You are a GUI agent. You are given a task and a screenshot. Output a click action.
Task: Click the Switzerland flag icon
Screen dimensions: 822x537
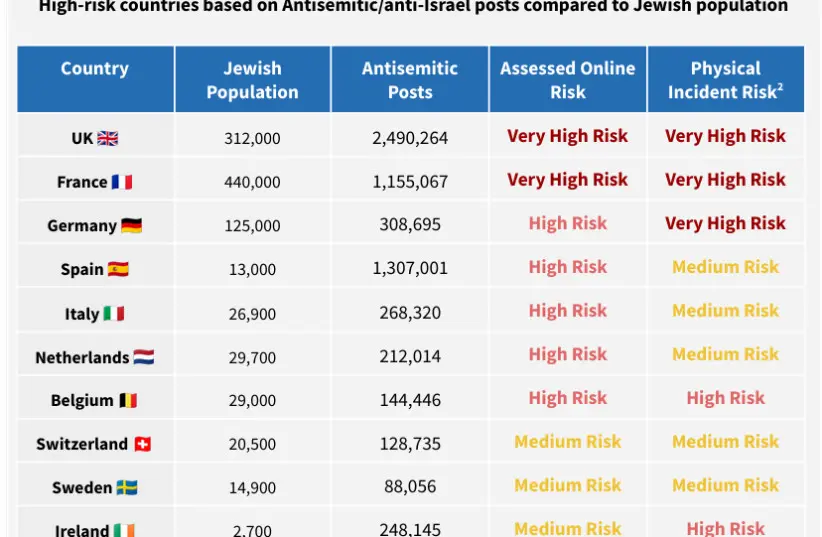click(143, 444)
